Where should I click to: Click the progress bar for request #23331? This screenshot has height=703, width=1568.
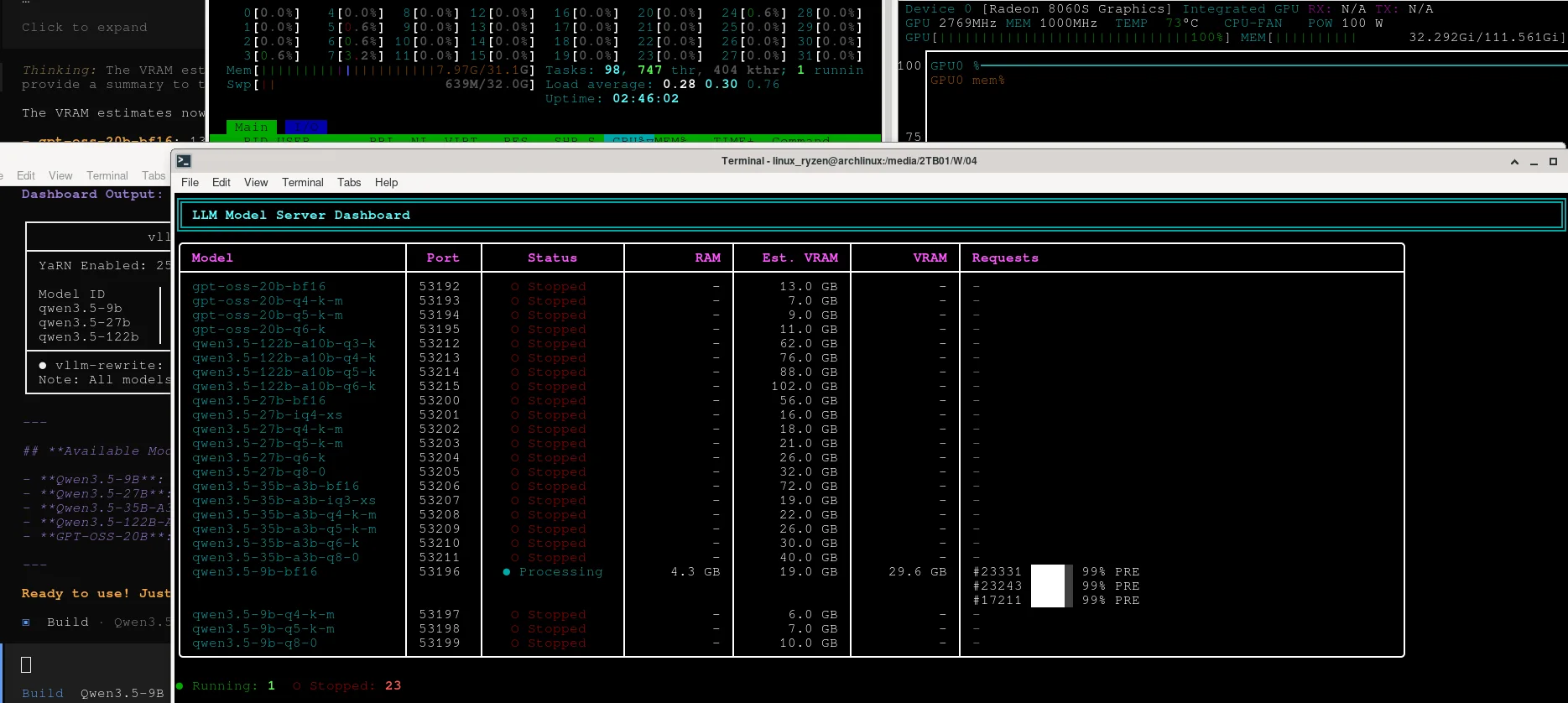[x=1050, y=572]
